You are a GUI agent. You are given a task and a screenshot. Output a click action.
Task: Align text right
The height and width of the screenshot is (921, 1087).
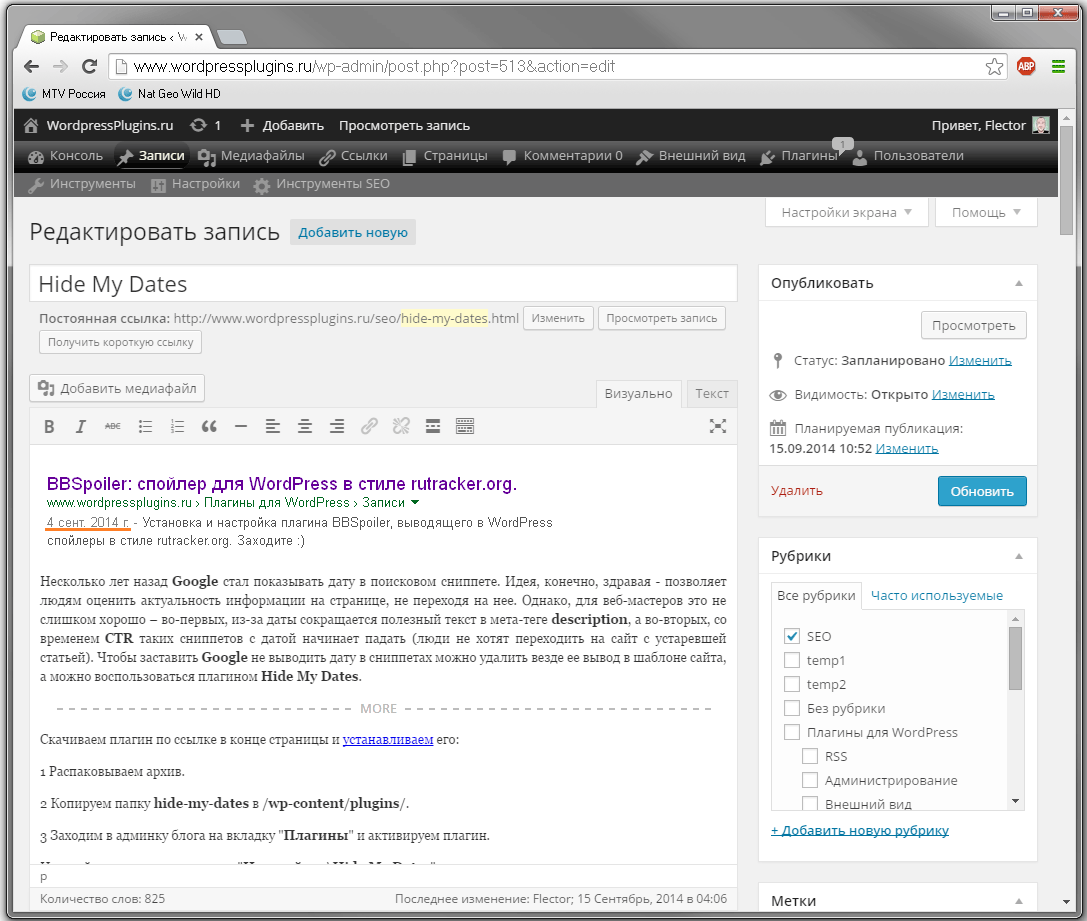tap(337, 426)
